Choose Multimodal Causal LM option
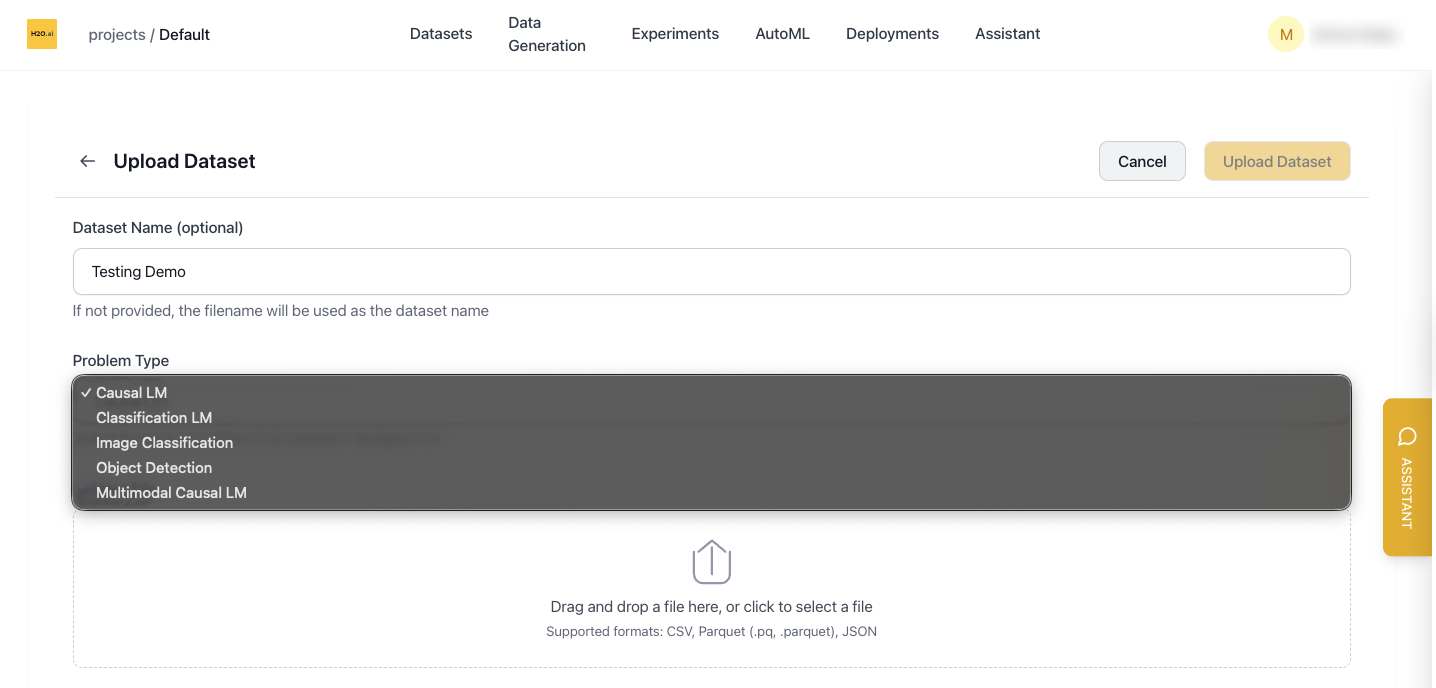The width and height of the screenshot is (1436, 688). [x=711, y=493]
